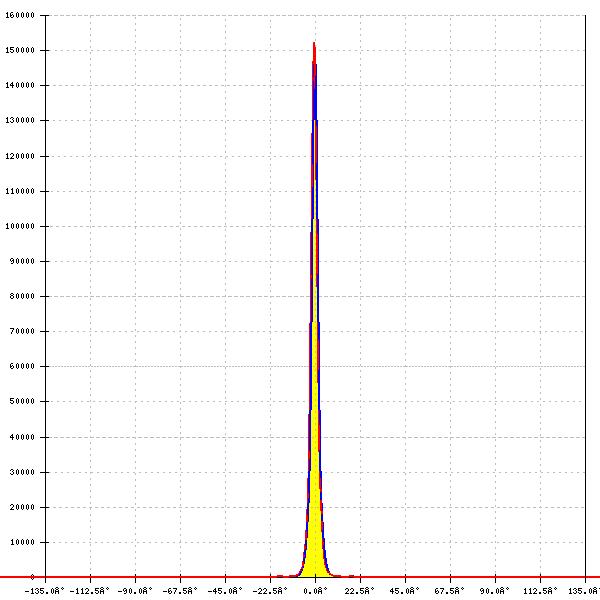Click the x-axis label "-67.5Â°"
The width and height of the screenshot is (600, 600).
coord(180,591)
